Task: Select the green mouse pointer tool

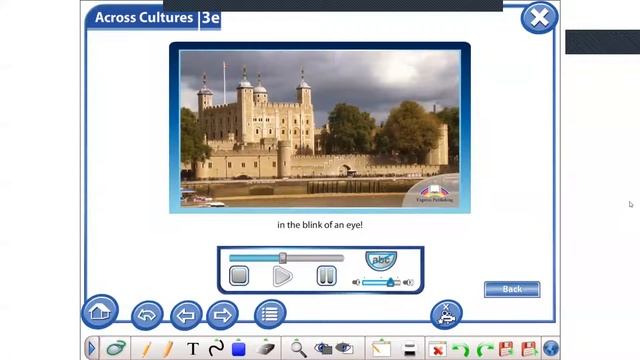Action: pyautogui.click(x=116, y=349)
